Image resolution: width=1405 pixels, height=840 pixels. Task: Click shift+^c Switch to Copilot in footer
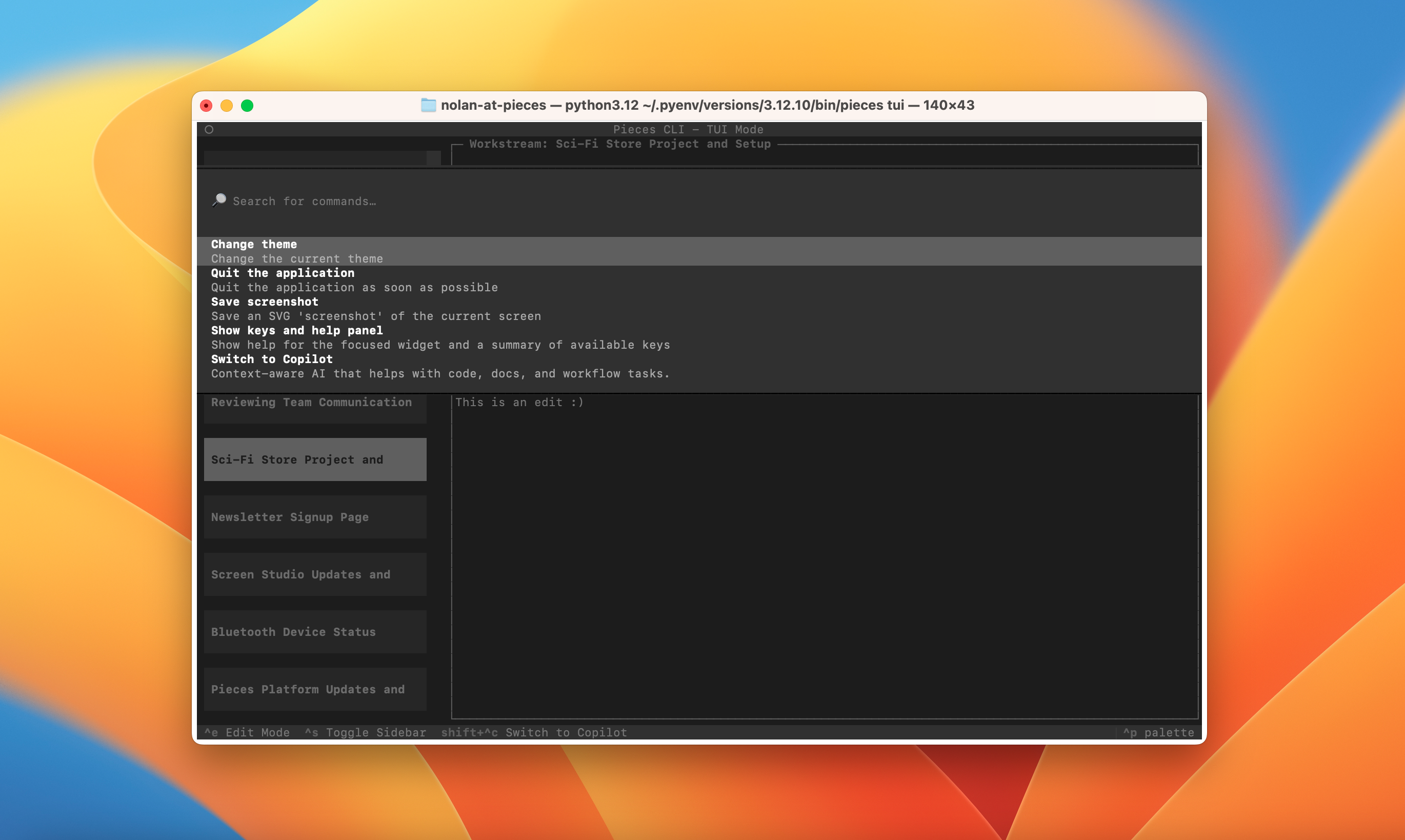click(x=534, y=732)
